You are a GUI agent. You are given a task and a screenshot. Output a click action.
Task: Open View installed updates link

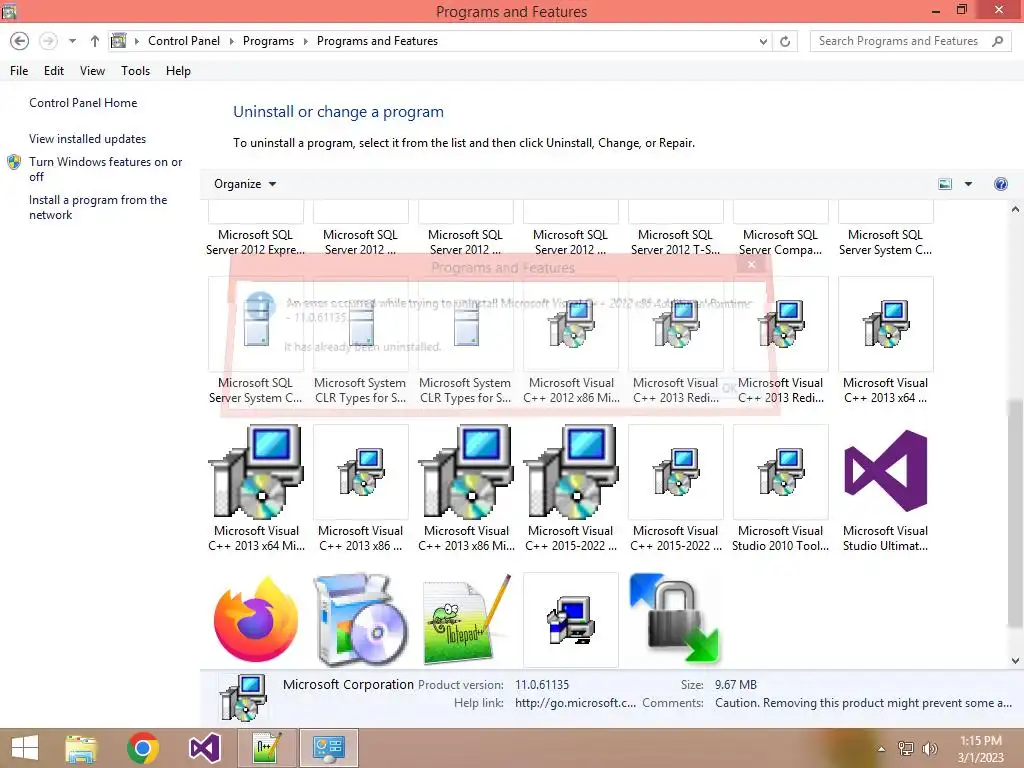click(x=88, y=138)
